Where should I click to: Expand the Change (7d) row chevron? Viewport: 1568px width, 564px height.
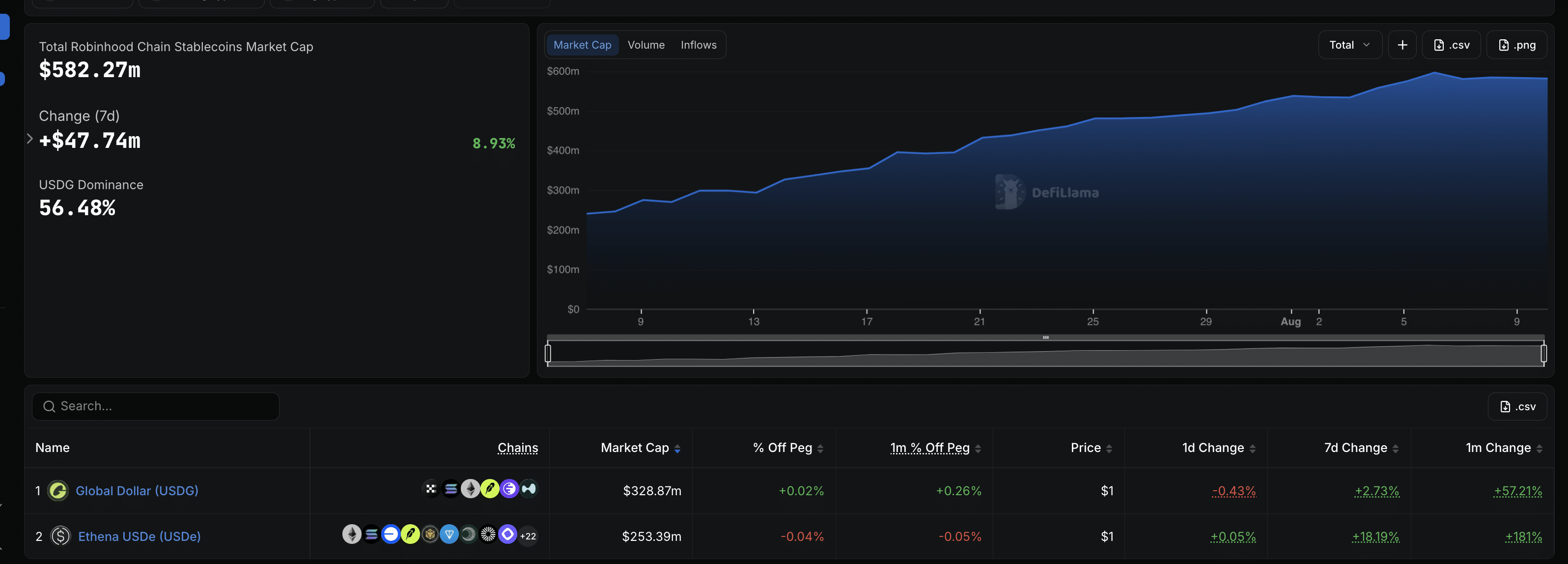[30, 139]
